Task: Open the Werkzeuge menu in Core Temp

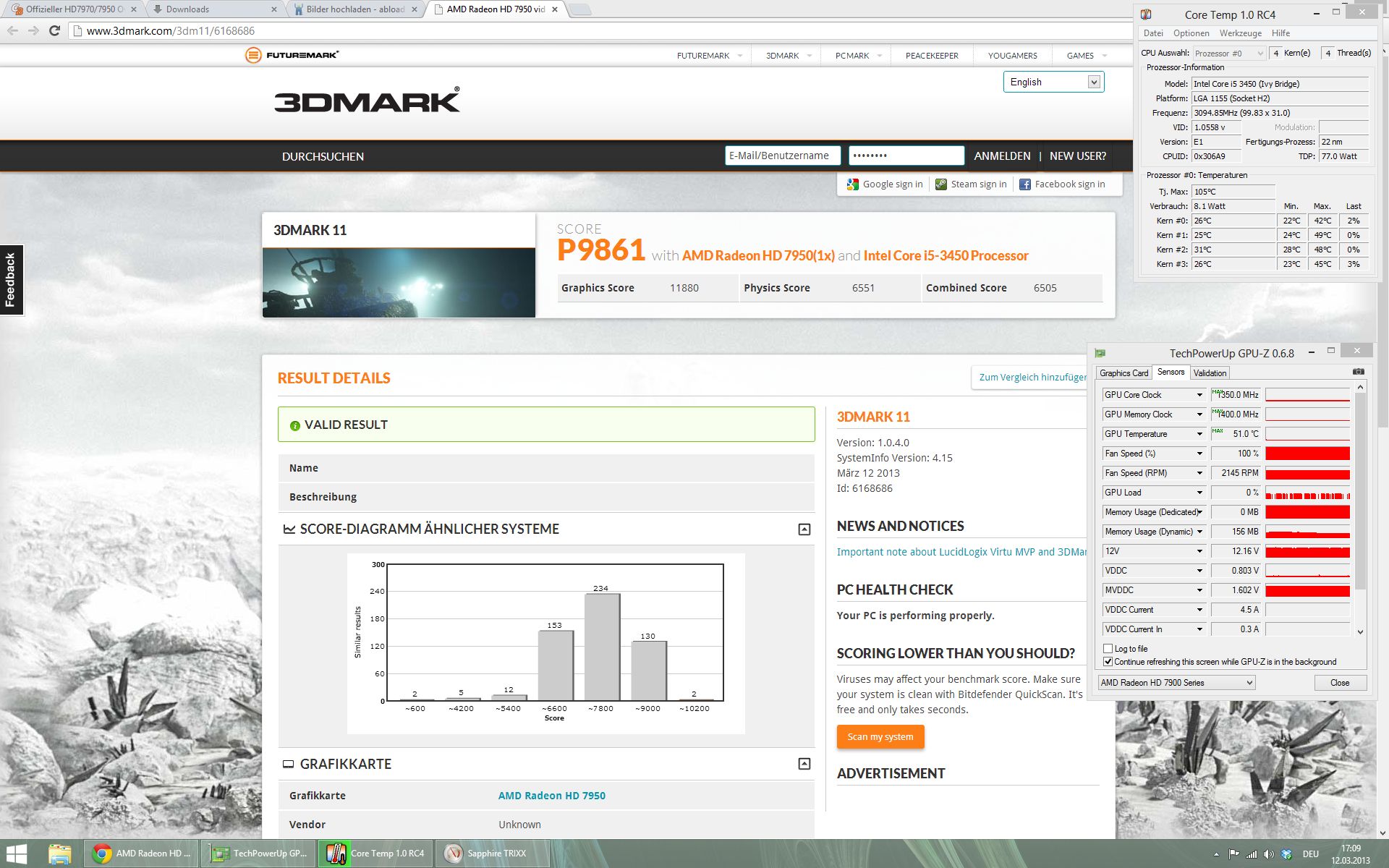Action: pos(1240,33)
